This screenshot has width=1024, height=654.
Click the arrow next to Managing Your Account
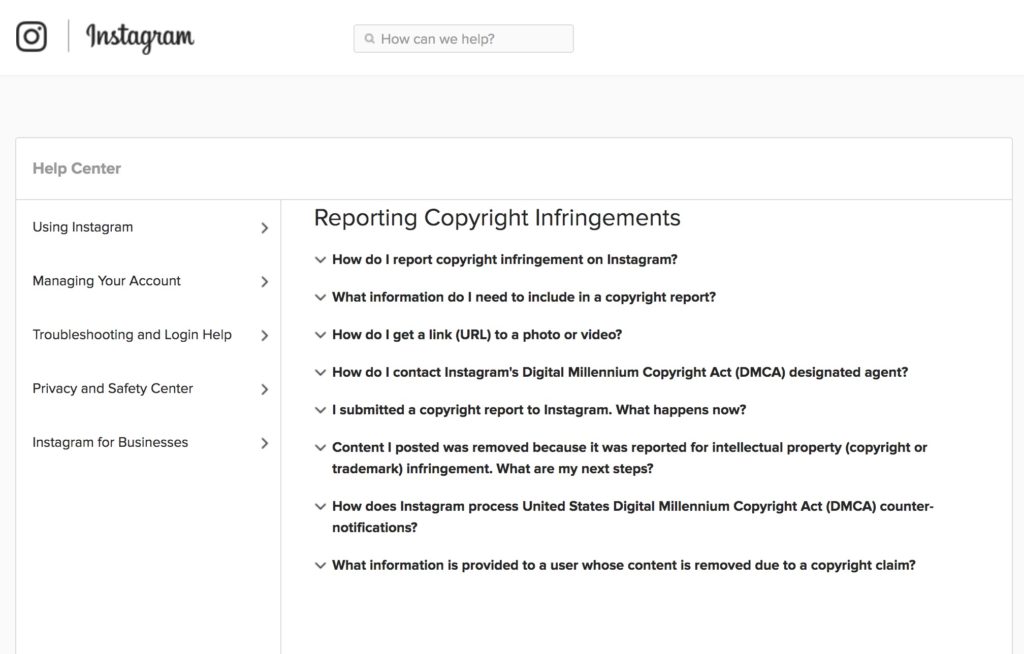coord(264,282)
